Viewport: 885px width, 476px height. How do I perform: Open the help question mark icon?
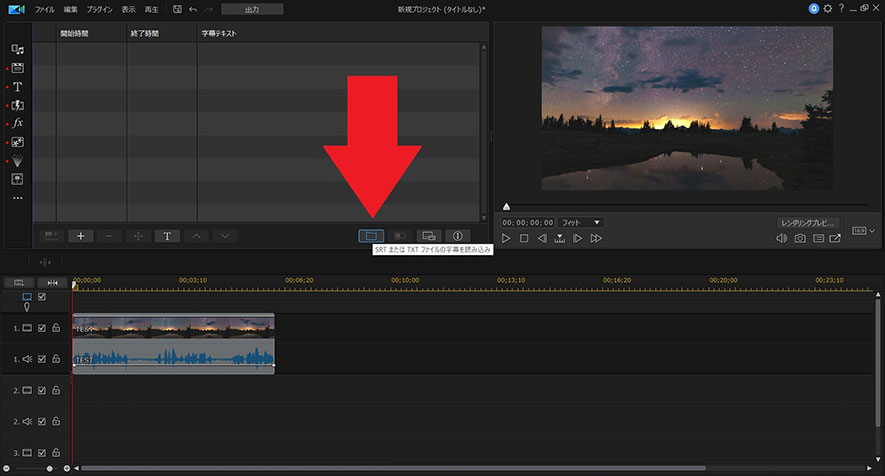coord(841,8)
